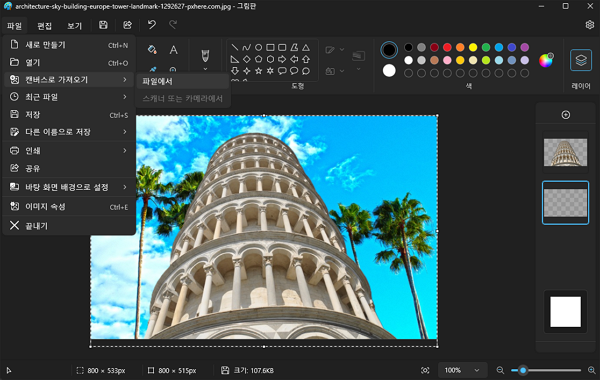Viewport: 600px width, 380px height.
Task: Choose the Brushes tool icon
Action: tap(205, 55)
